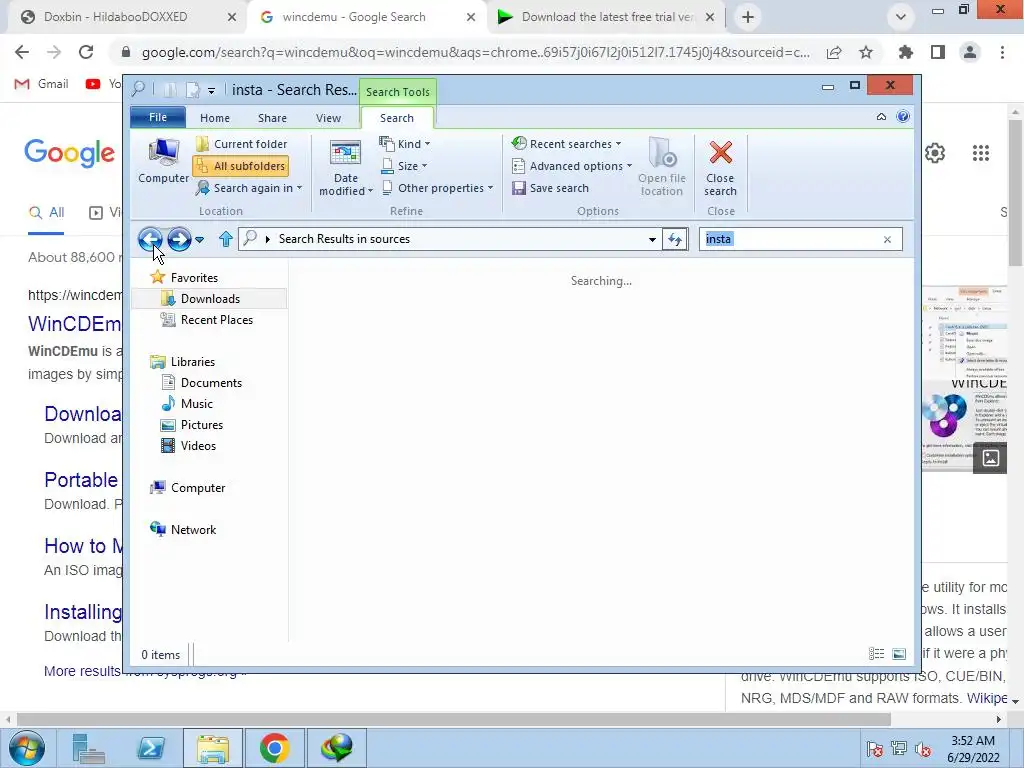1024x768 pixels.
Task: Switch to Download latest free trial tab
Action: click(605, 17)
